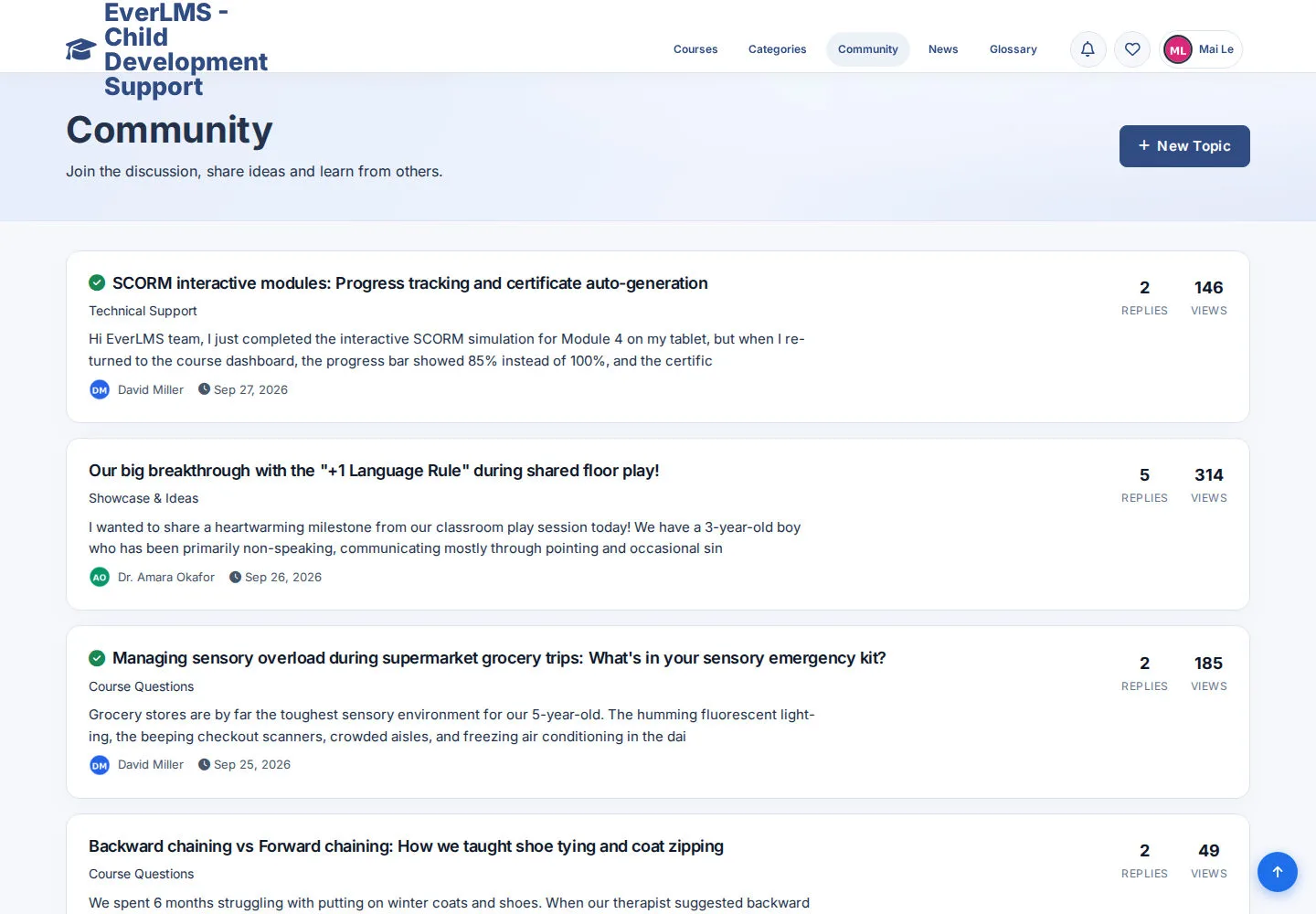
Task: Click the 49 views count
Action: tap(1208, 851)
